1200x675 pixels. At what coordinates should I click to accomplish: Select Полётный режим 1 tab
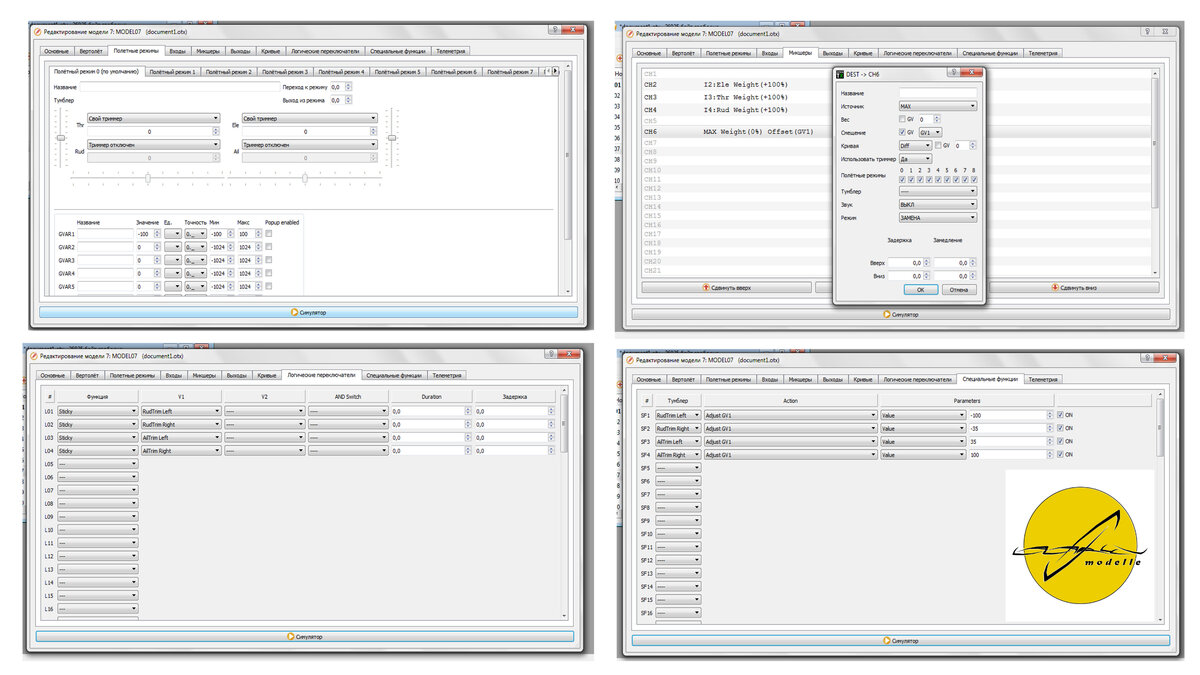(172, 72)
